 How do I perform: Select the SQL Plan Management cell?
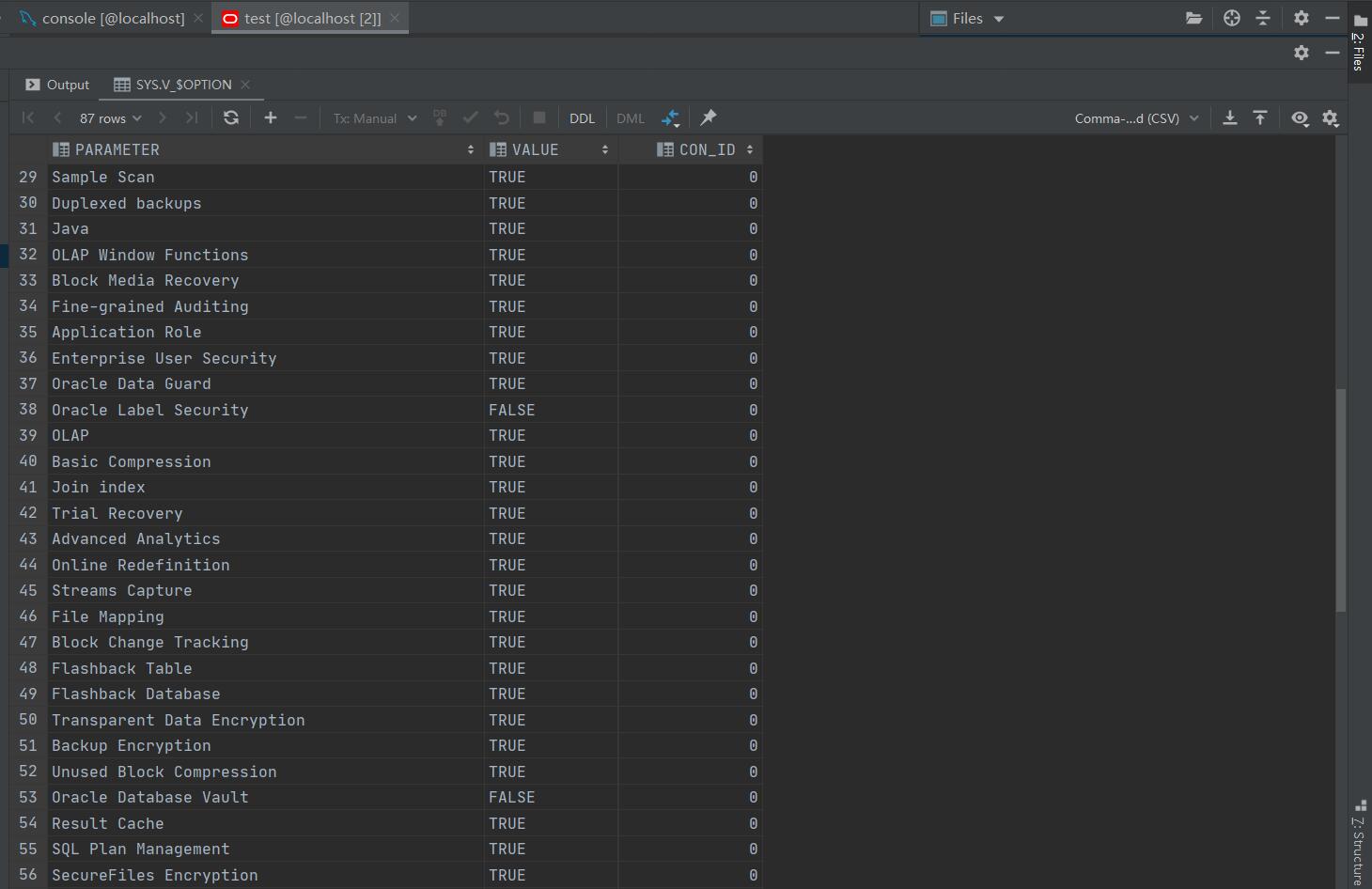(x=265, y=849)
